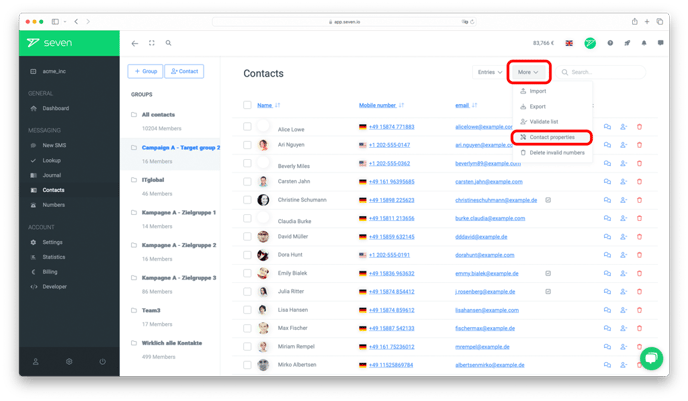Open the All contacts group
Screen dimensions: 688x401
click(x=158, y=115)
